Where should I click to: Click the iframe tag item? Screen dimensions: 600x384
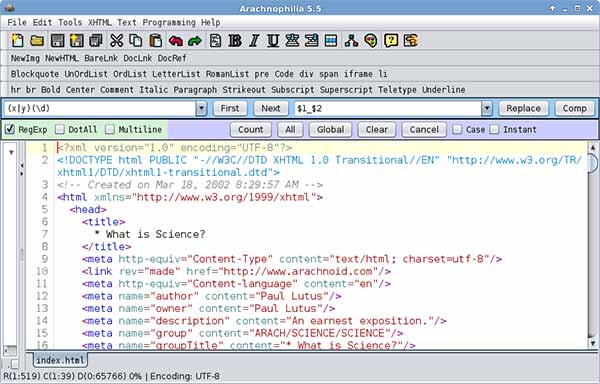pos(358,74)
